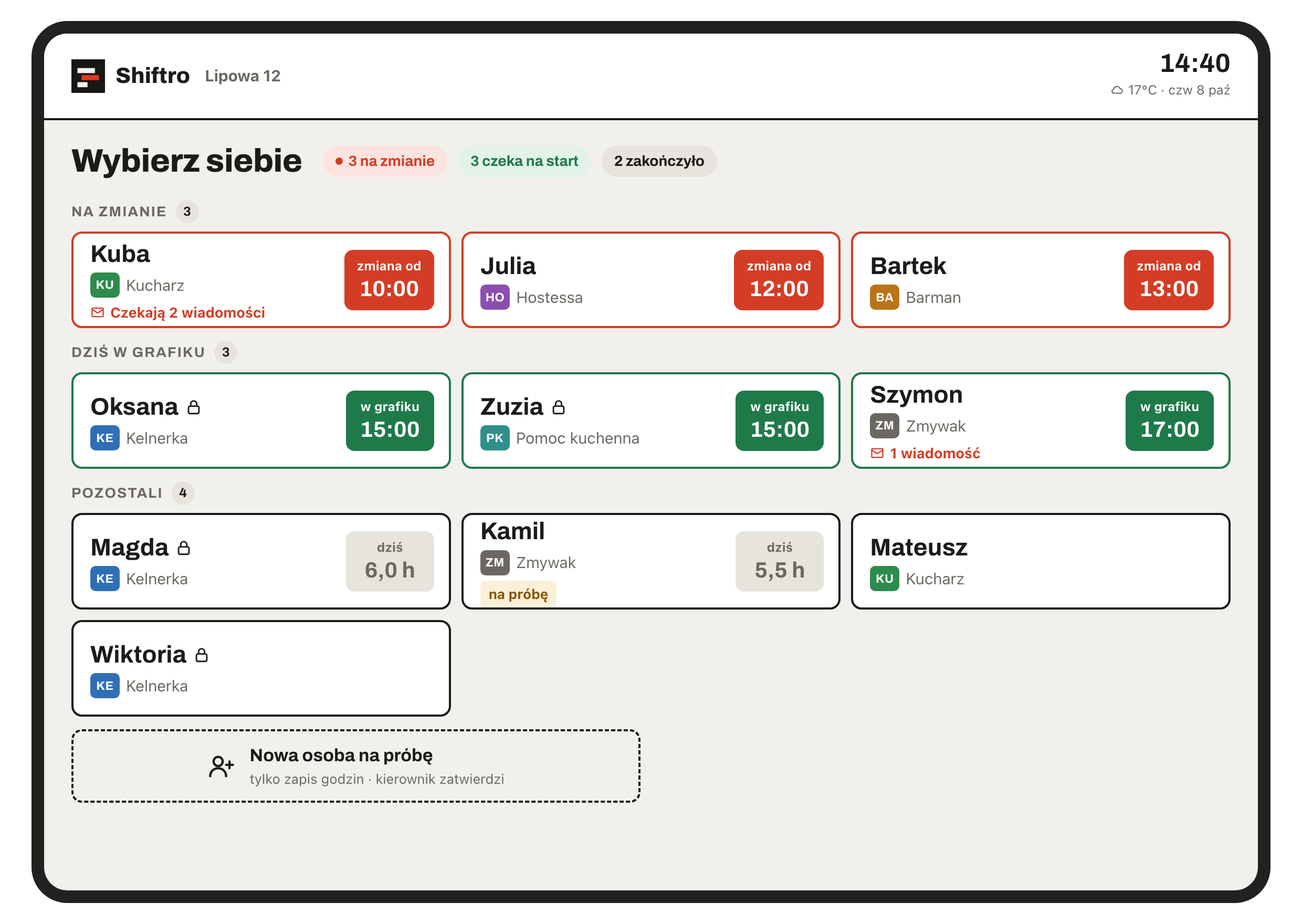Click Szymon's 'w grafiku 17:00' badge
Viewport: 1302px width, 924px height.
coord(1170,421)
